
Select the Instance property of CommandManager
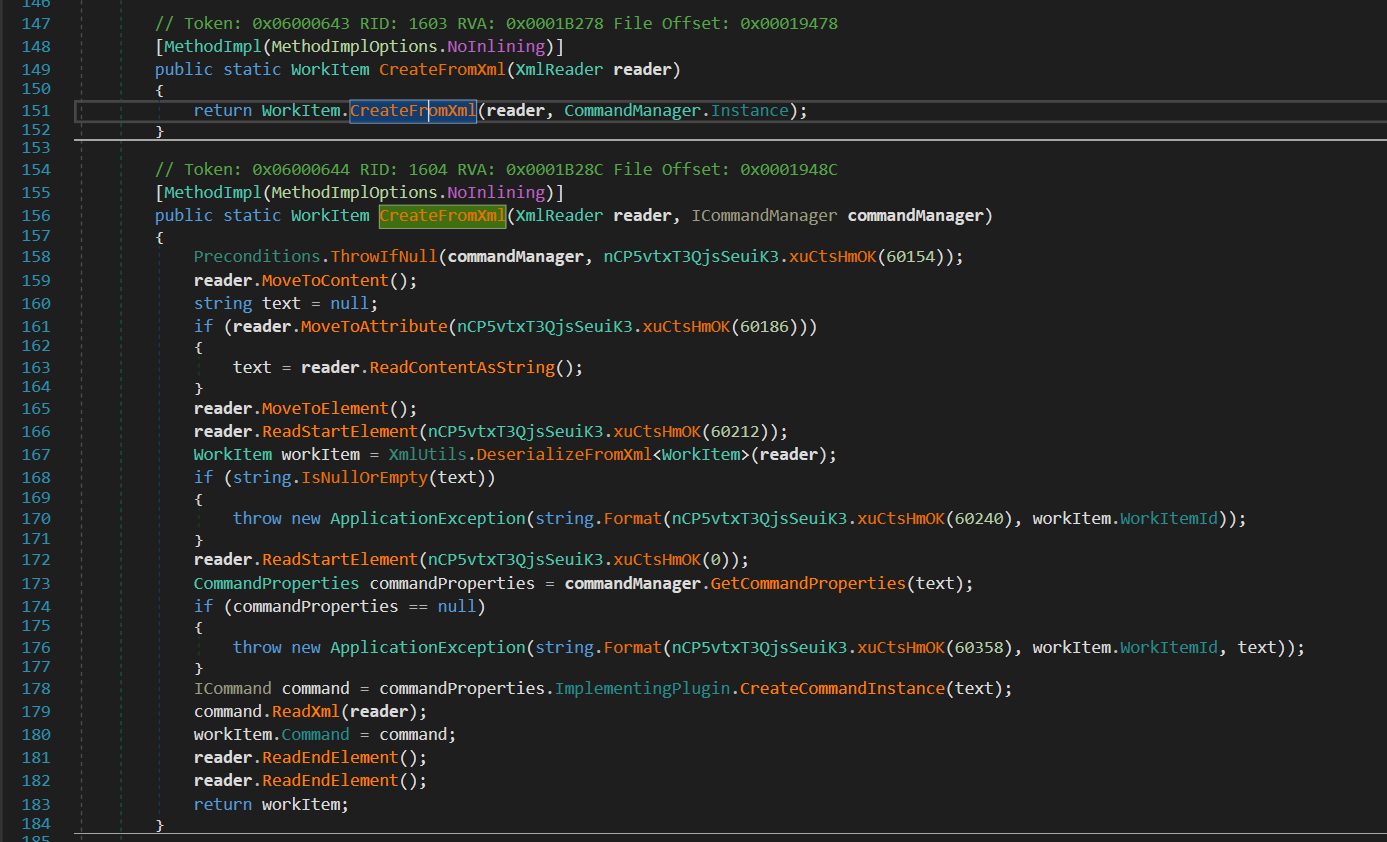coord(749,111)
